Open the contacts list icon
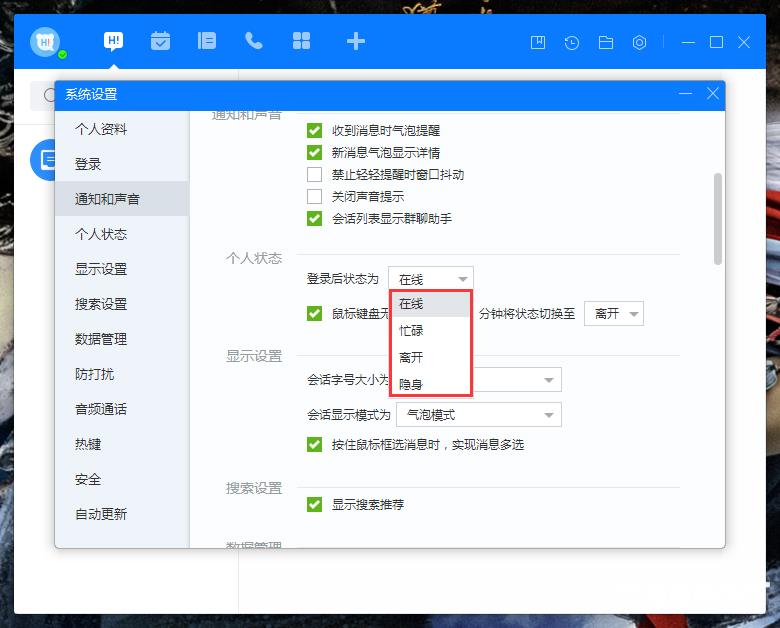 206,41
